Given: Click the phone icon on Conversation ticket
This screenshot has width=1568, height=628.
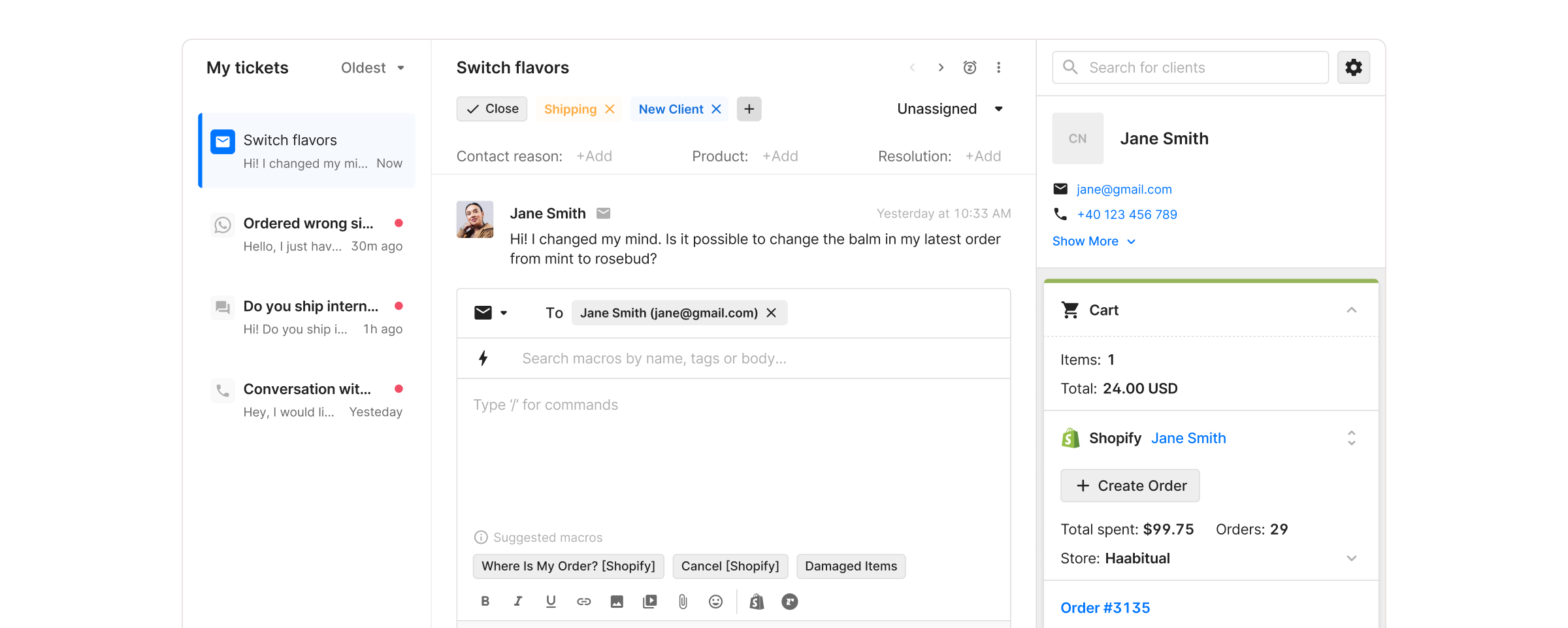Looking at the screenshot, I should point(223,390).
